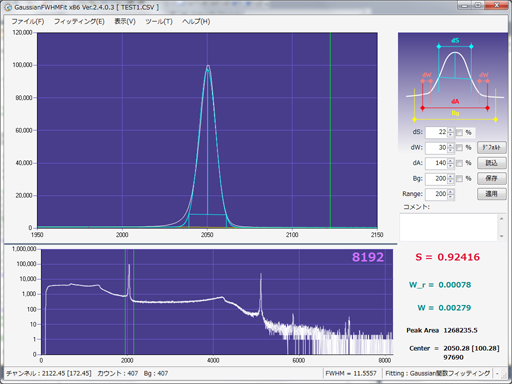Increase dS value with up arrow
This screenshot has width=512, height=384.
[x=451, y=130]
